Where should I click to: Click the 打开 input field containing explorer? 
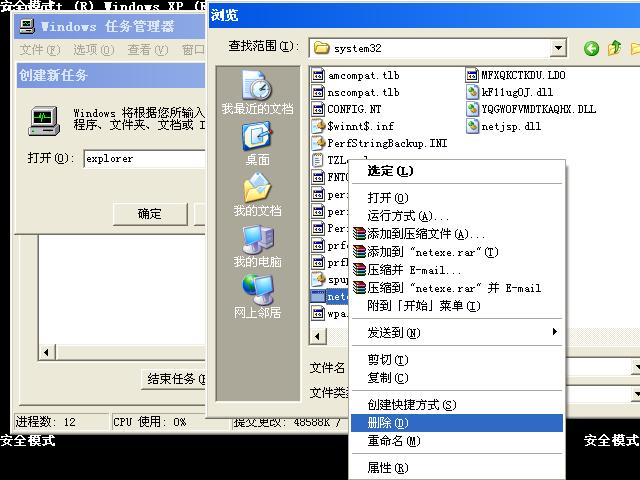pos(144,158)
